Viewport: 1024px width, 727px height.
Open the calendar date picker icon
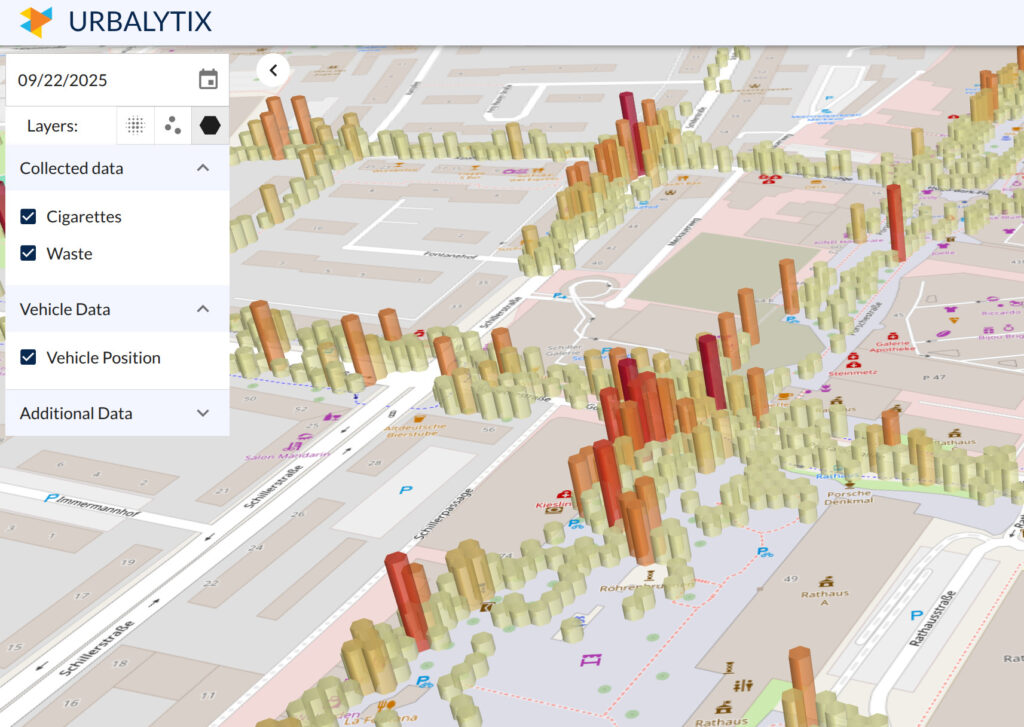click(208, 80)
